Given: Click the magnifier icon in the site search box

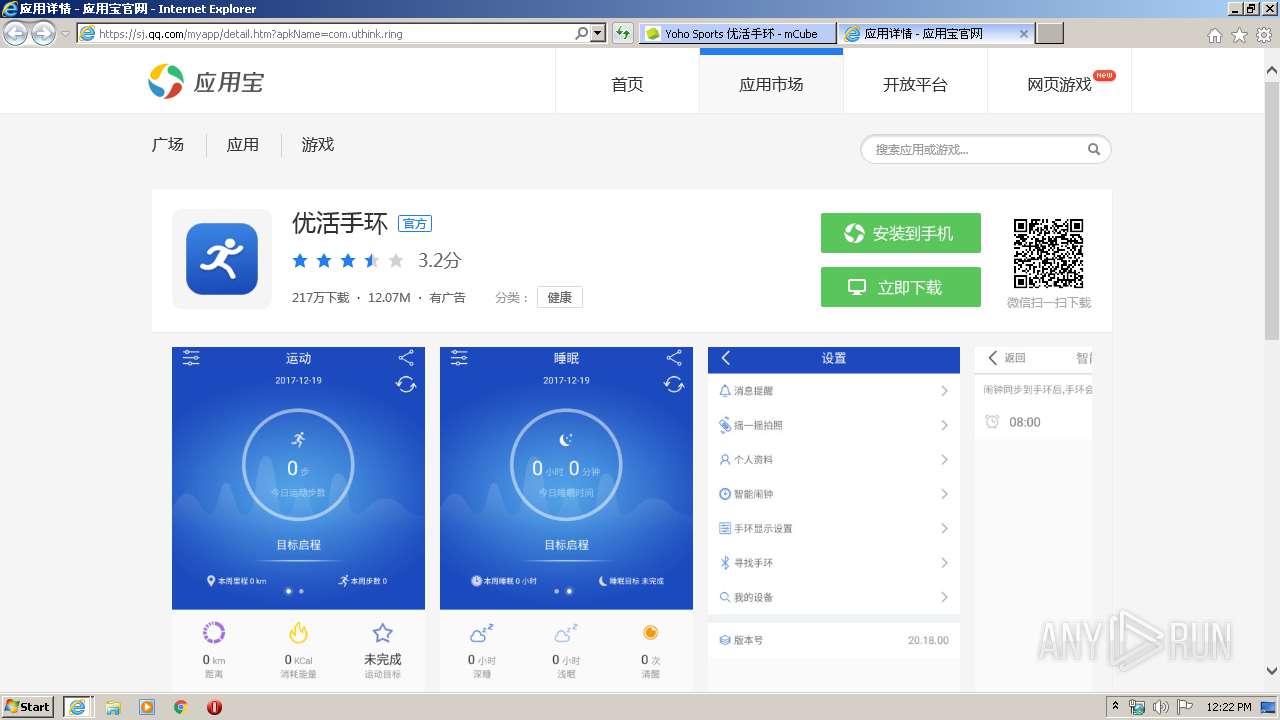Looking at the screenshot, I should click(1094, 150).
